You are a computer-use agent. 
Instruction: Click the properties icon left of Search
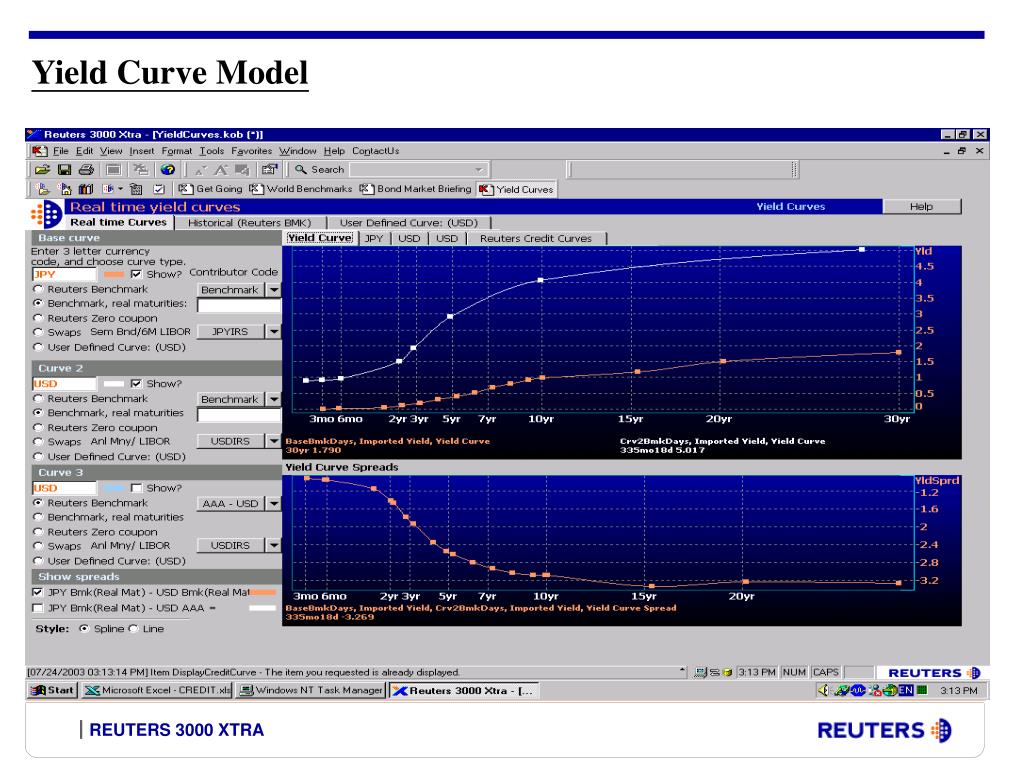point(269,170)
